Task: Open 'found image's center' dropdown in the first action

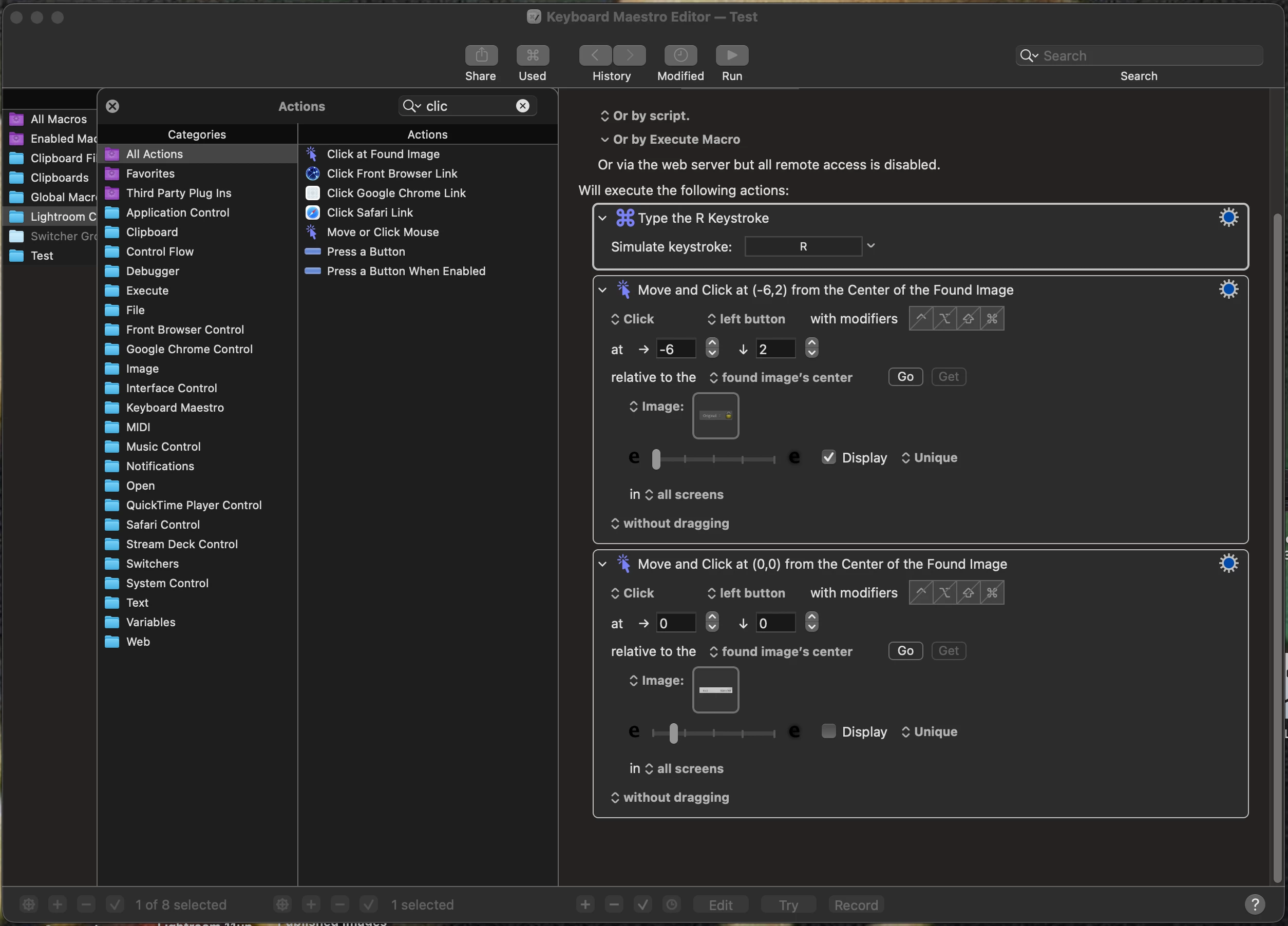Action: pyautogui.click(x=781, y=378)
